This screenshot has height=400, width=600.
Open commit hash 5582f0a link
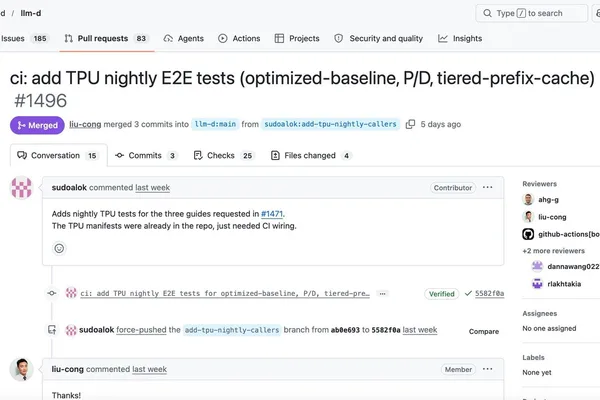489,294
